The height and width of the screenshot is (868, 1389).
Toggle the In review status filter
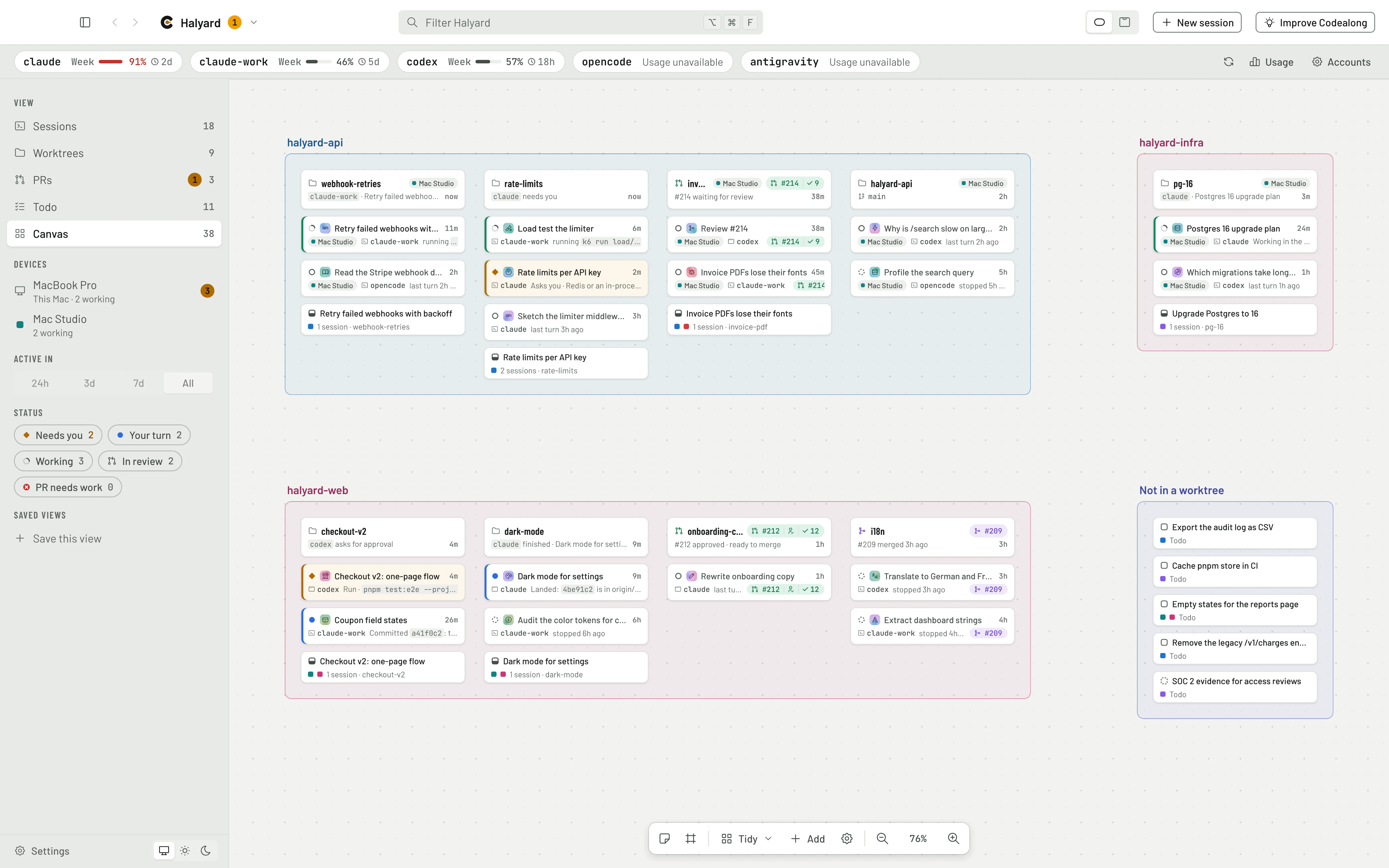pyautogui.click(x=140, y=461)
